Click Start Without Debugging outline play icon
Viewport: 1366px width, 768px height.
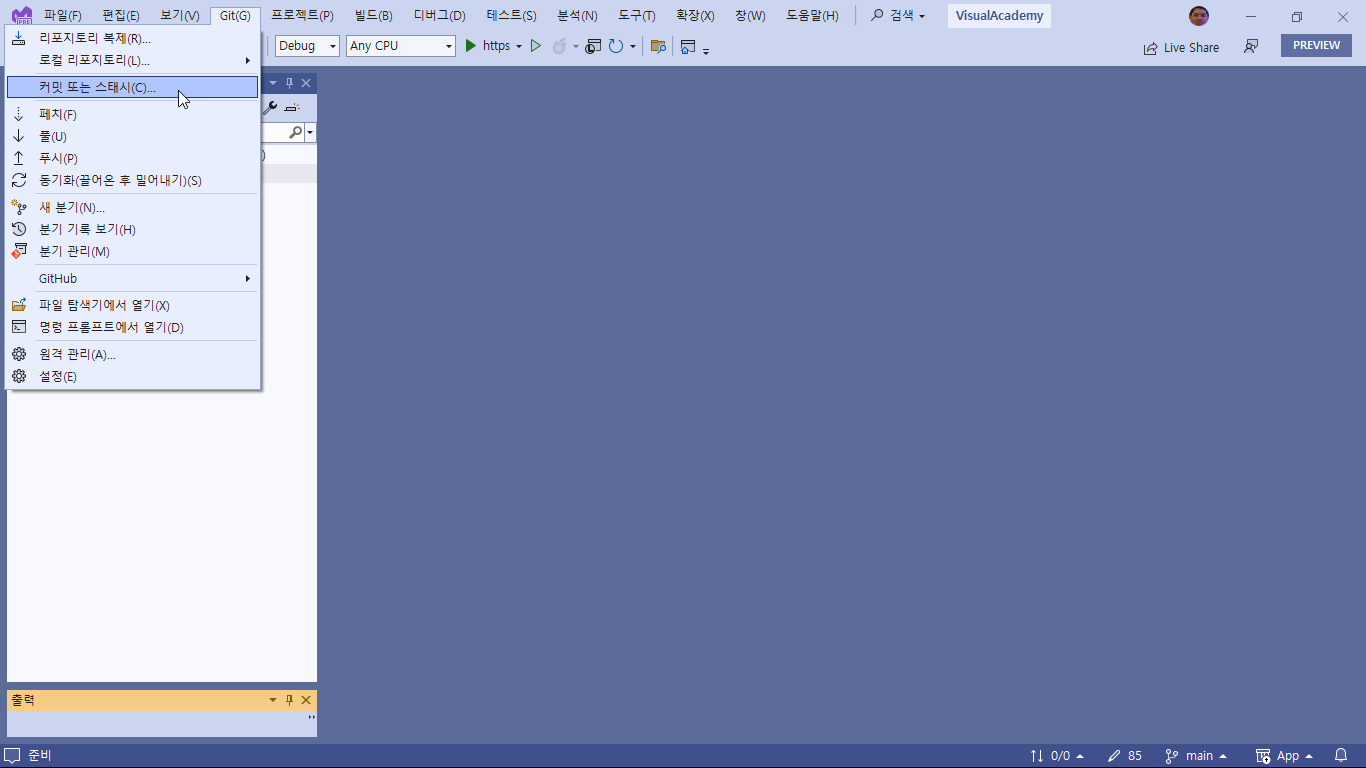click(536, 46)
